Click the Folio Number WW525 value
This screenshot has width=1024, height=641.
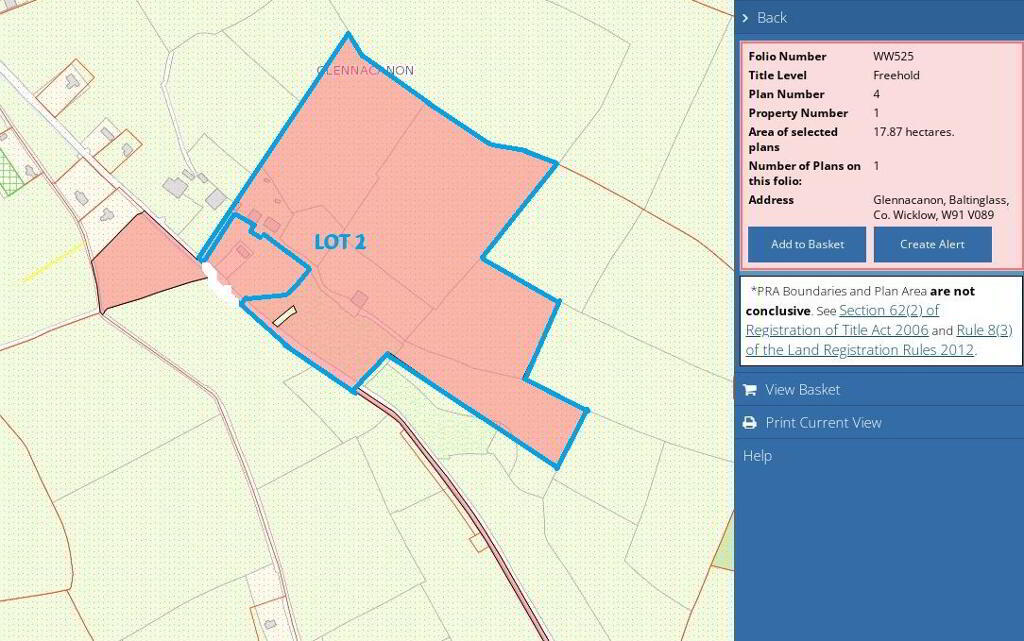(x=892, y=56)
